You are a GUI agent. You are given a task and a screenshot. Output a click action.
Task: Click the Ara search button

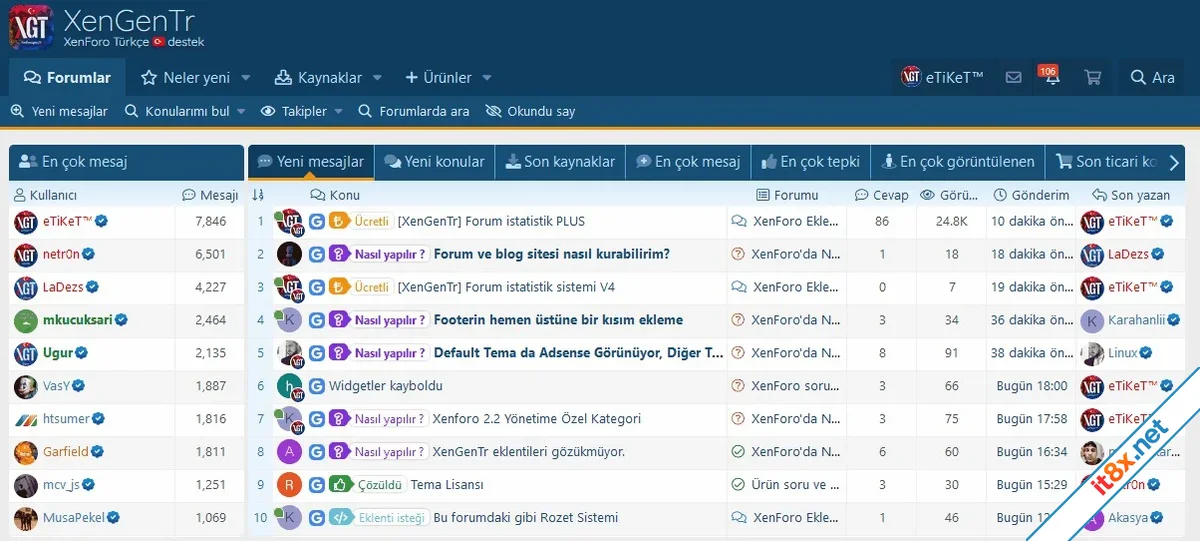1152,77
